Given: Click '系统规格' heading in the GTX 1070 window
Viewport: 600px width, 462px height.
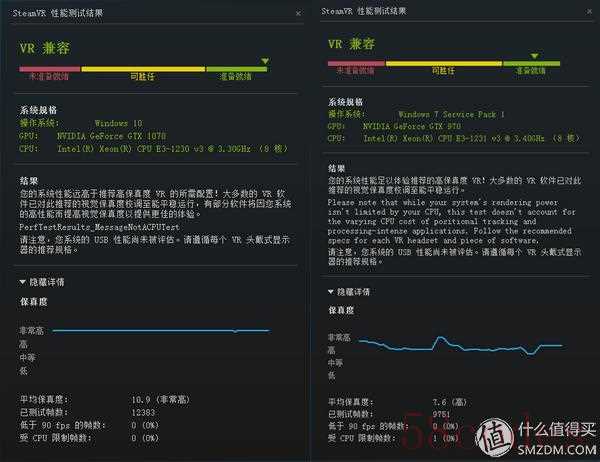Looking at the screenshot, I should (38, 110).
